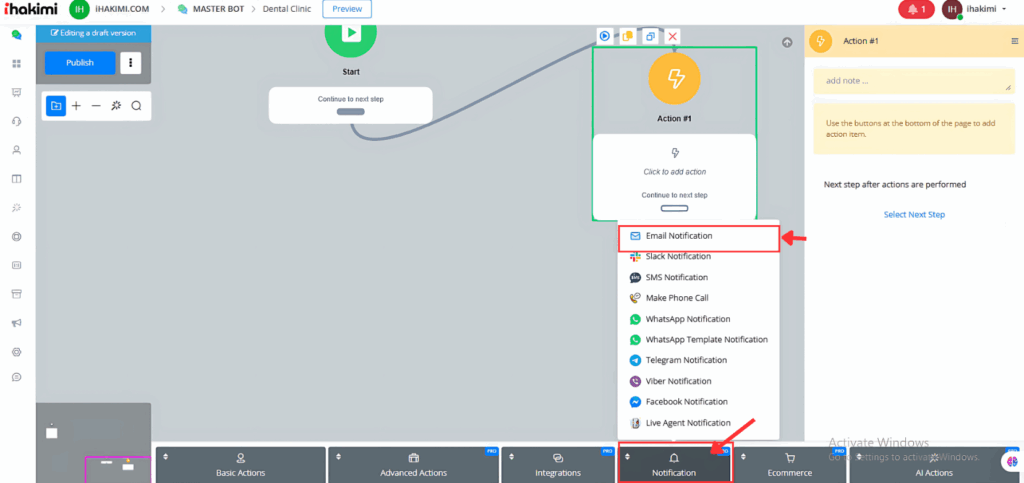The image size is (1024, 483).
Task: Delete Action #1 using red X icon
Action: (x=673, y=37)
